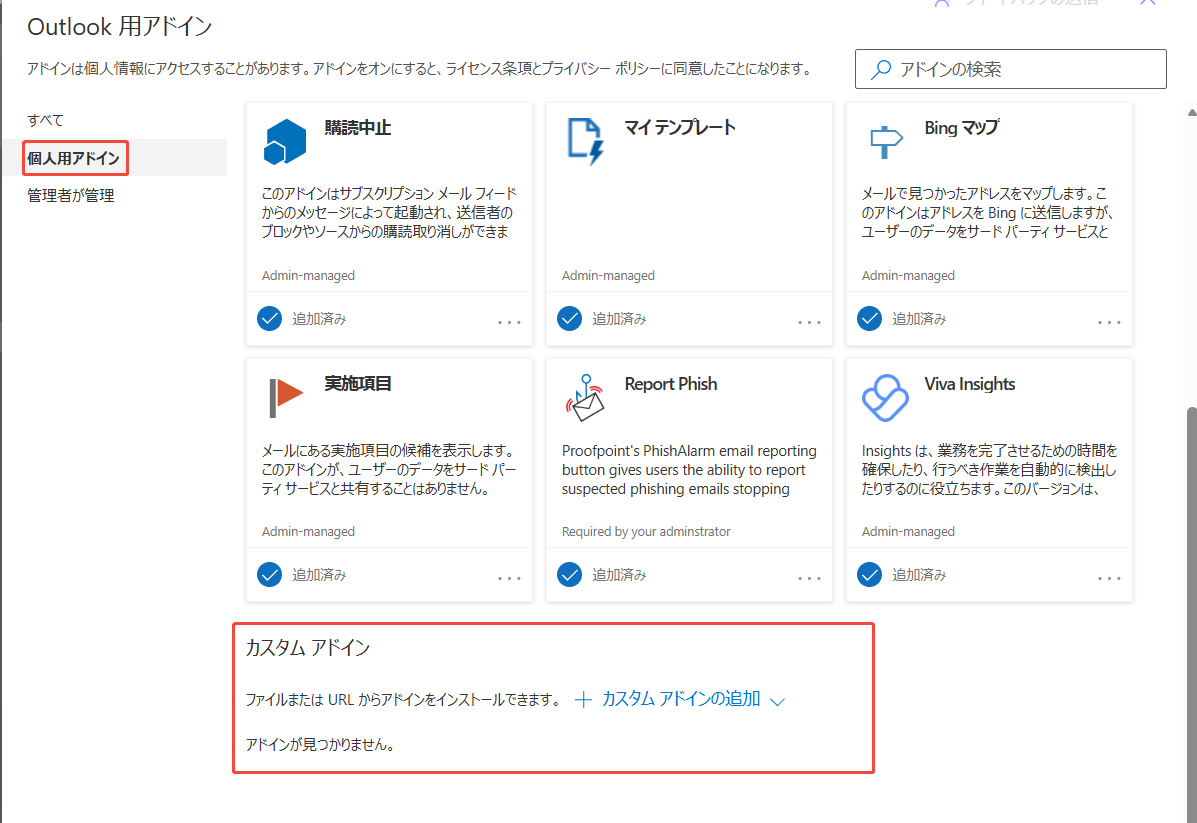Click the plus icon beside カスタム アドインの追加
Screen dimensions: 1197x823
point(583,699)
